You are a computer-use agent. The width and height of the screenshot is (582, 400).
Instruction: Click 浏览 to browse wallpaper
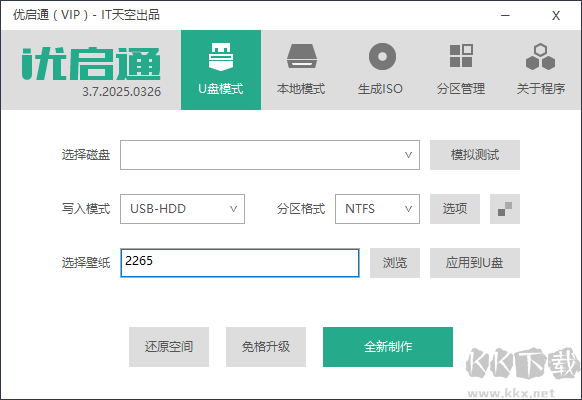pos(395,263)
